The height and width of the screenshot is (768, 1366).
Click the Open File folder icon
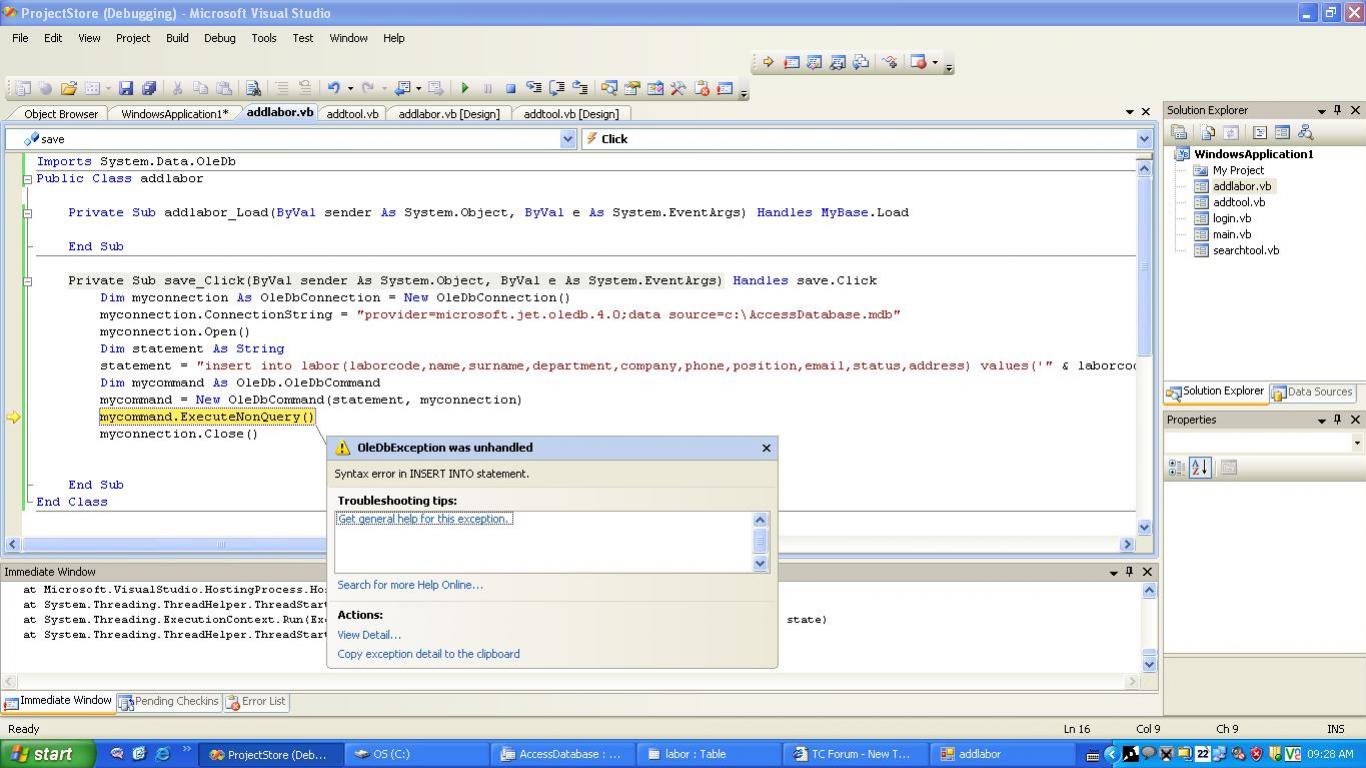68,89
